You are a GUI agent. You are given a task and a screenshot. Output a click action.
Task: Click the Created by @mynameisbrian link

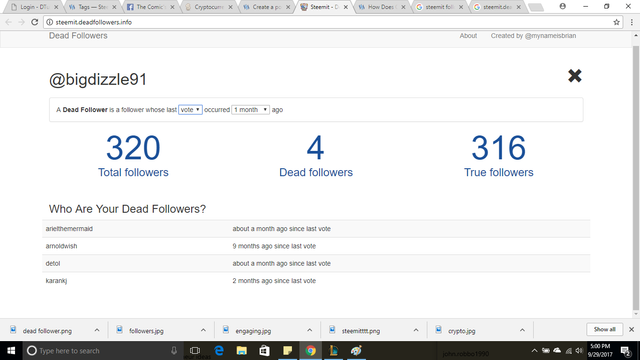pyautogui.click(x=533, y=36)
